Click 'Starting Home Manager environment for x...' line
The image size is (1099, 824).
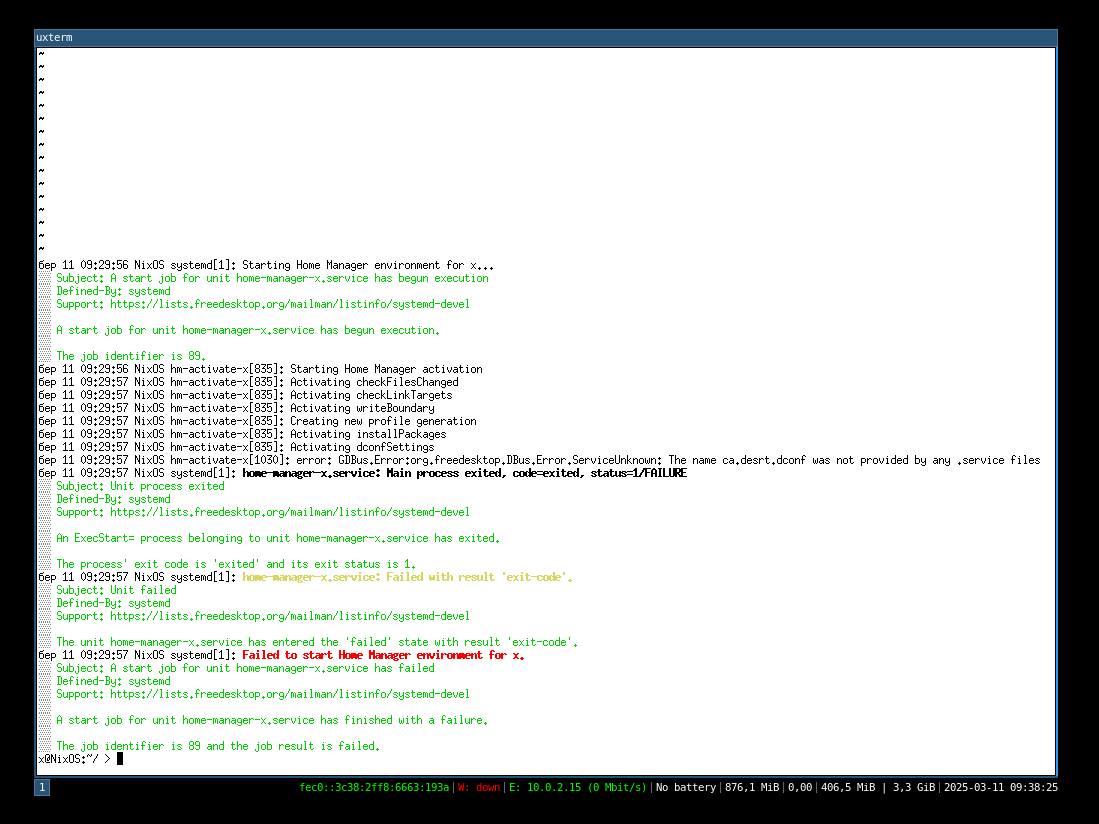click(266, 266)
